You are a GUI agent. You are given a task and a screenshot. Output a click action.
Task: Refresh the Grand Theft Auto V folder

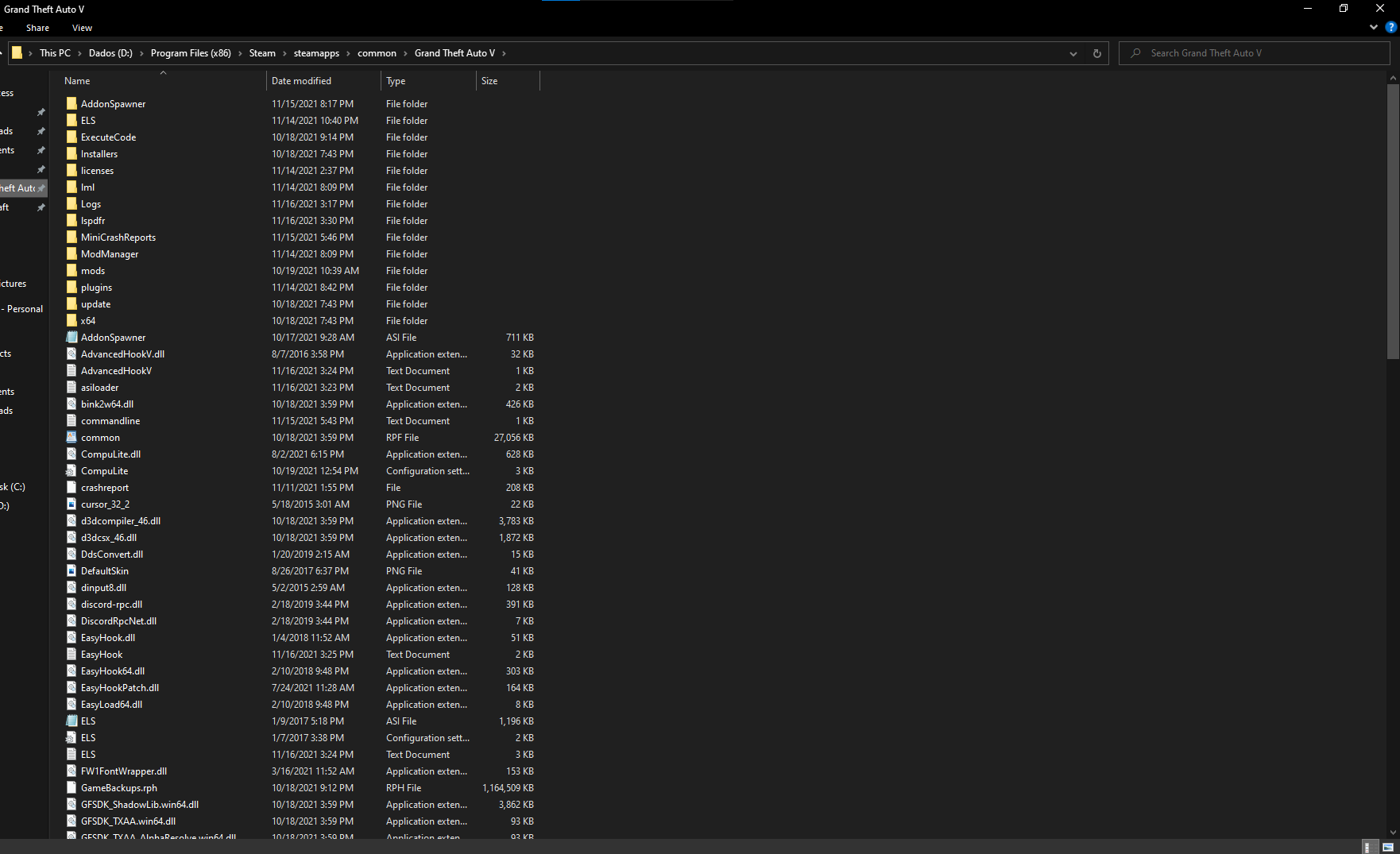(x=1097, y=53)
